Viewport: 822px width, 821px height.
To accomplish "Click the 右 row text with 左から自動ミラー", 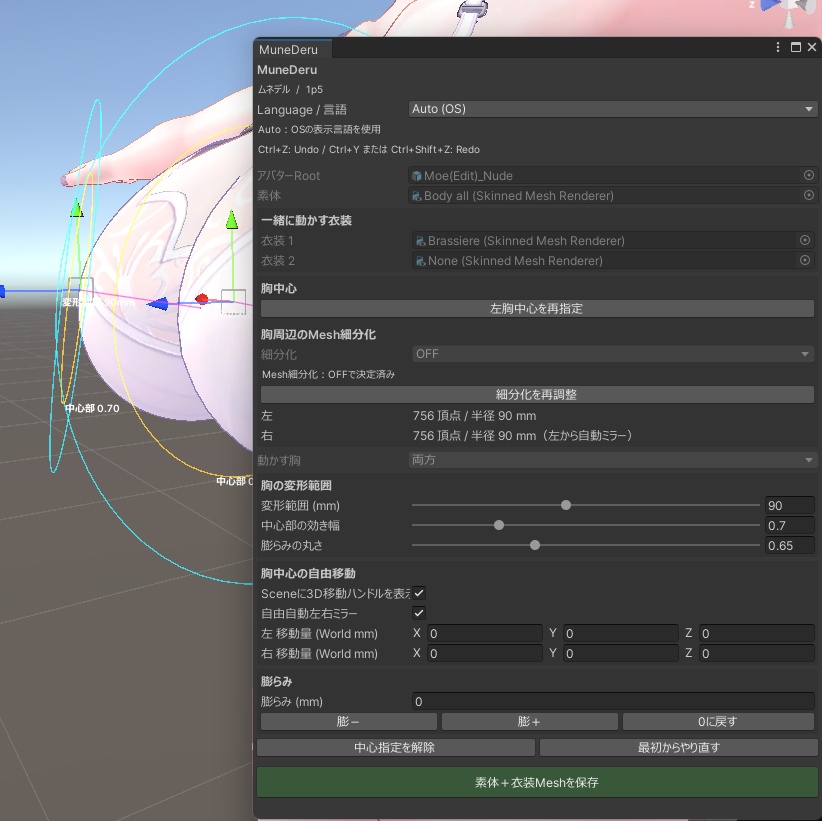I will tap(523, 436).
